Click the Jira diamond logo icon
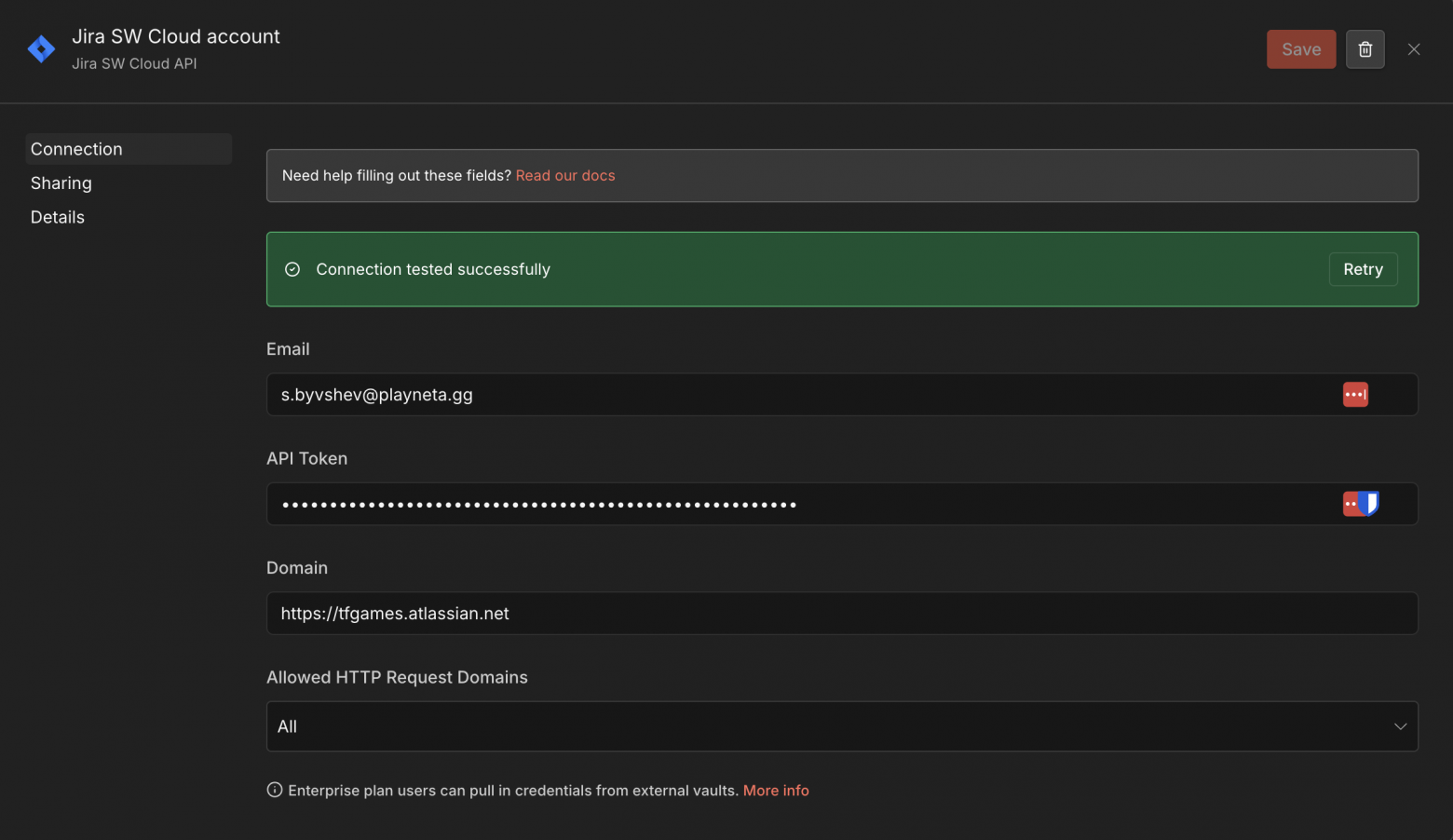 click(x=41, y=48)
